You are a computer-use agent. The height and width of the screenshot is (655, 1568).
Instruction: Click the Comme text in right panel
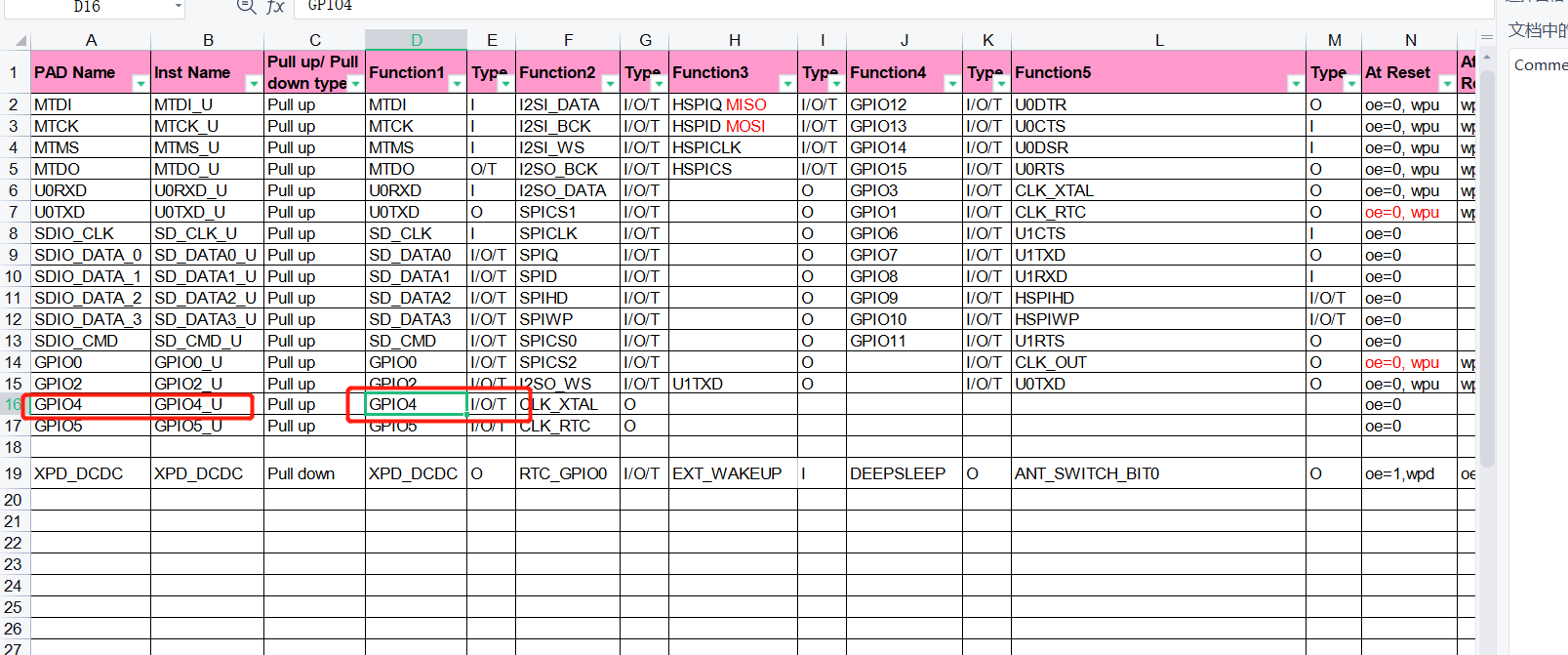pyautogui.click(x=1541, y=65)
